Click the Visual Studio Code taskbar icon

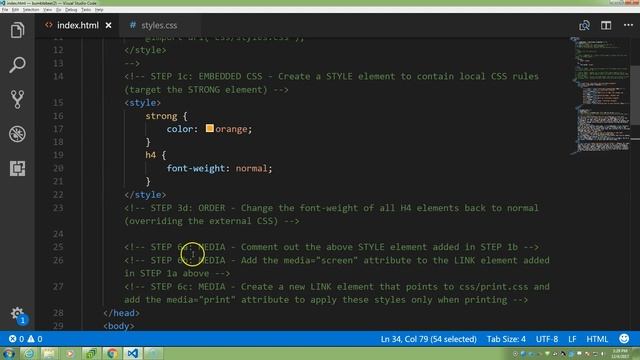pyautogui.click(x=133, y=353)
